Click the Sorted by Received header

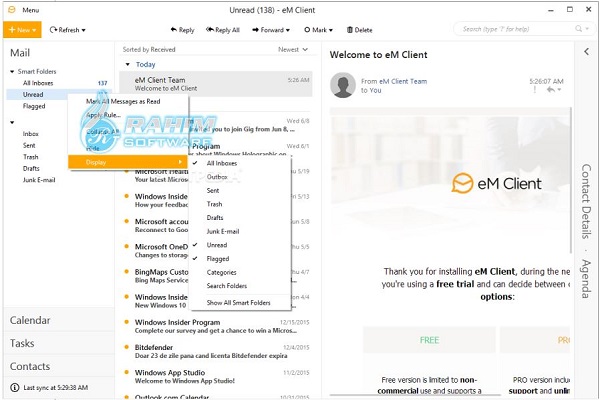pos(149,49)
